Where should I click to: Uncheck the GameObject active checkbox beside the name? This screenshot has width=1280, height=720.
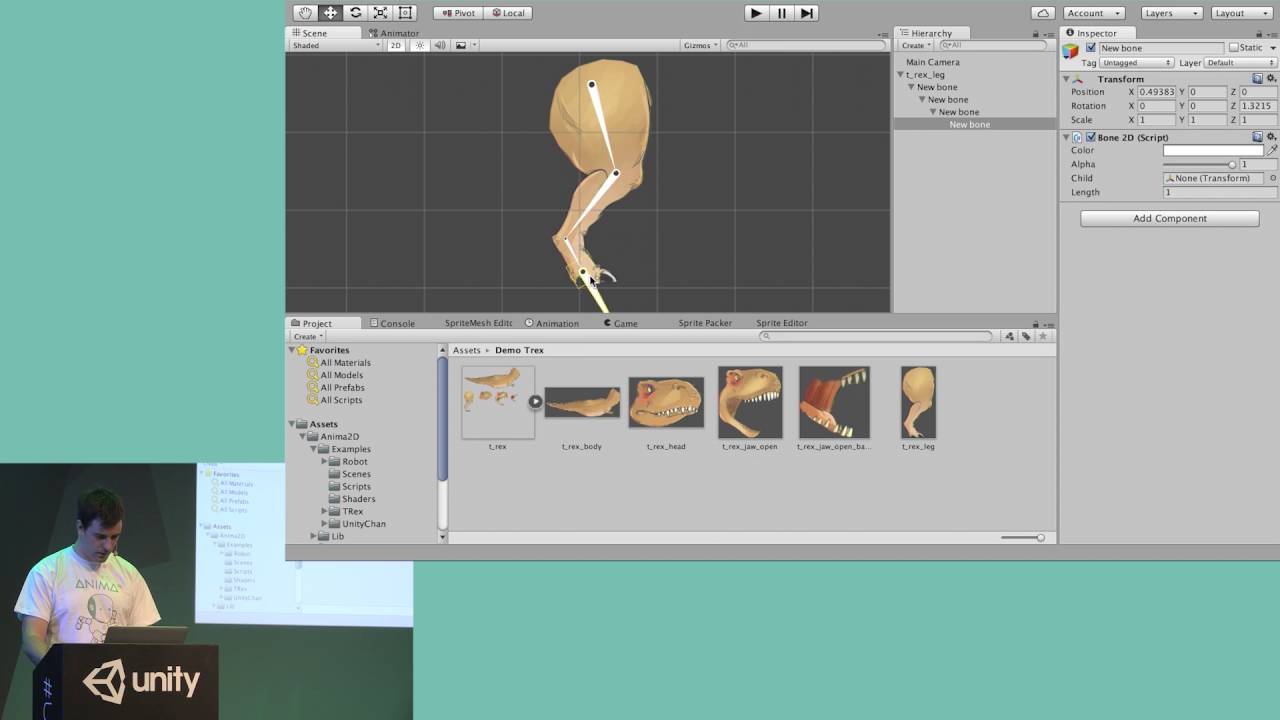point(1091,48)
